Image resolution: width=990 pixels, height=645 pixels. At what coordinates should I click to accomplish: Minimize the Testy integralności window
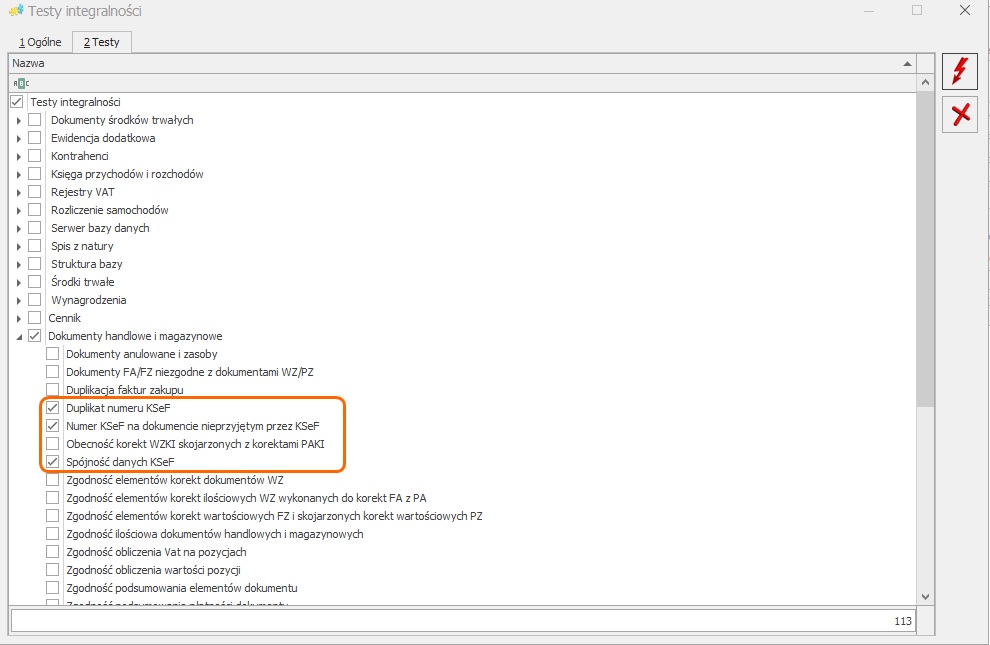click(x=869, y=10)
